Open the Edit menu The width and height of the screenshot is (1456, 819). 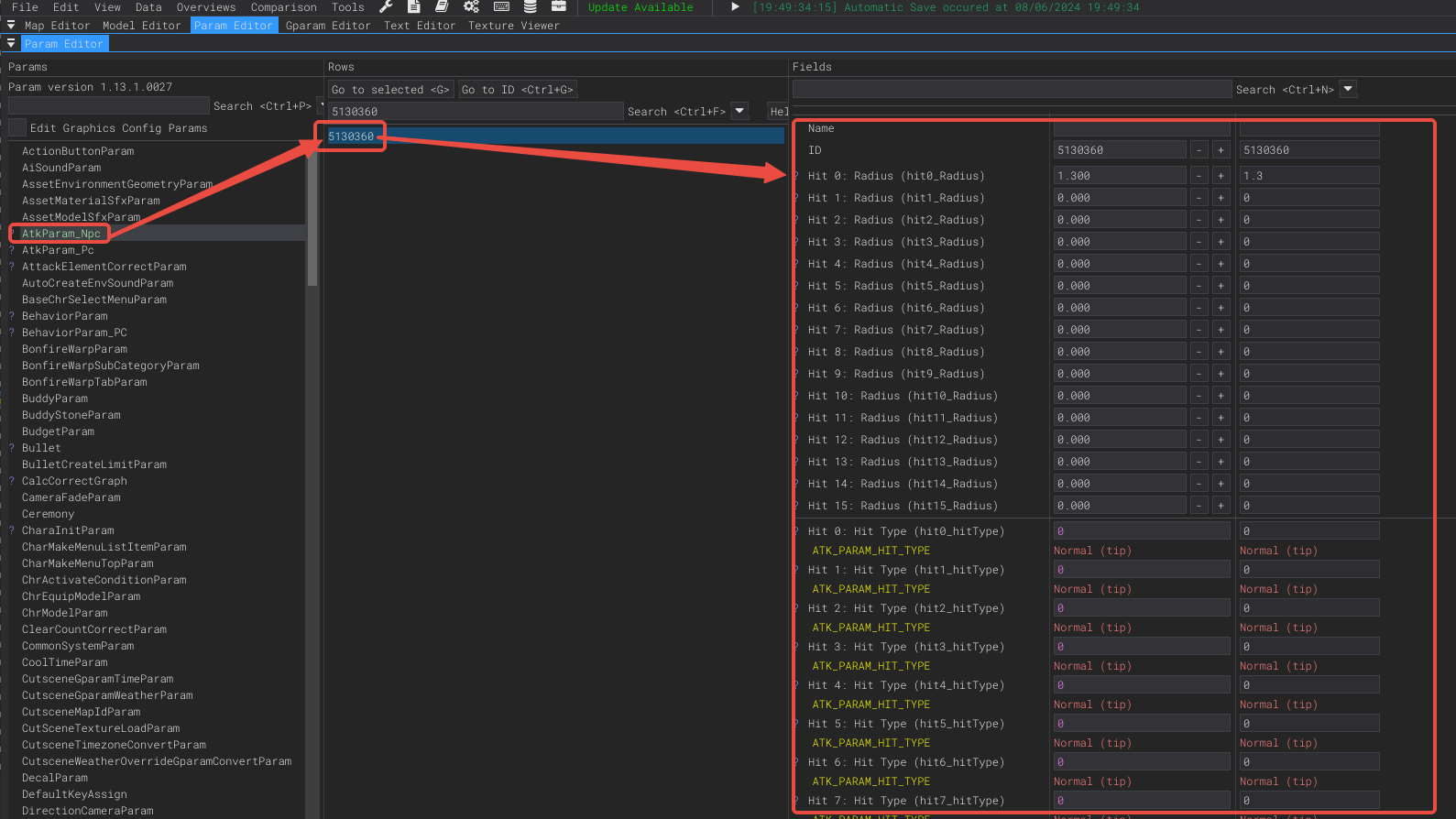tap(66, 7)
